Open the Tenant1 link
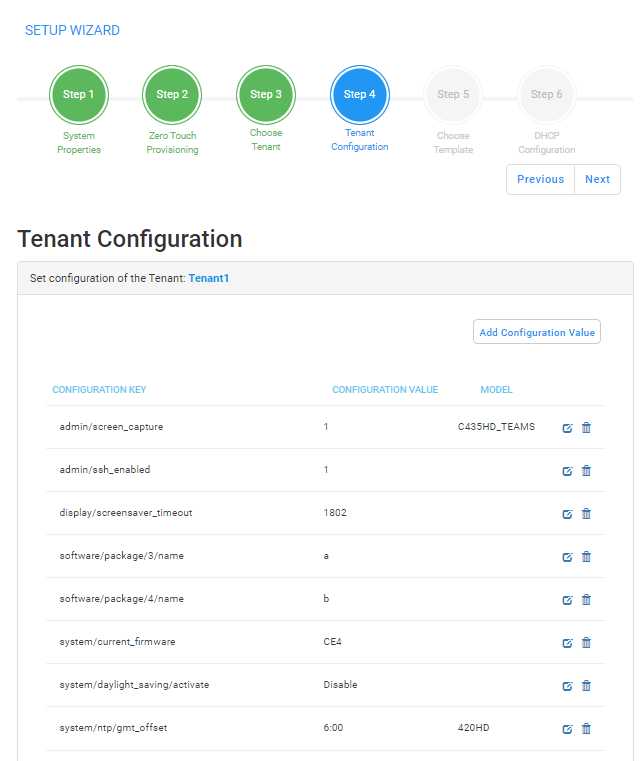Image resolution: width=643 pixels, height=761 pixels. (x=209, y=278)
